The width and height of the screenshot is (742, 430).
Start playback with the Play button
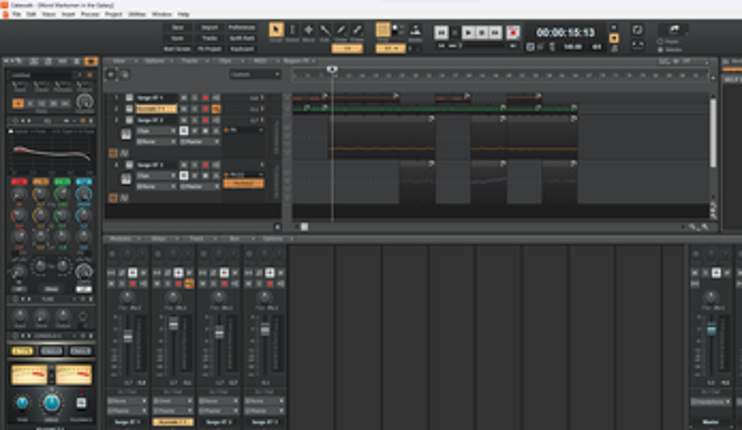pos(468,32)
